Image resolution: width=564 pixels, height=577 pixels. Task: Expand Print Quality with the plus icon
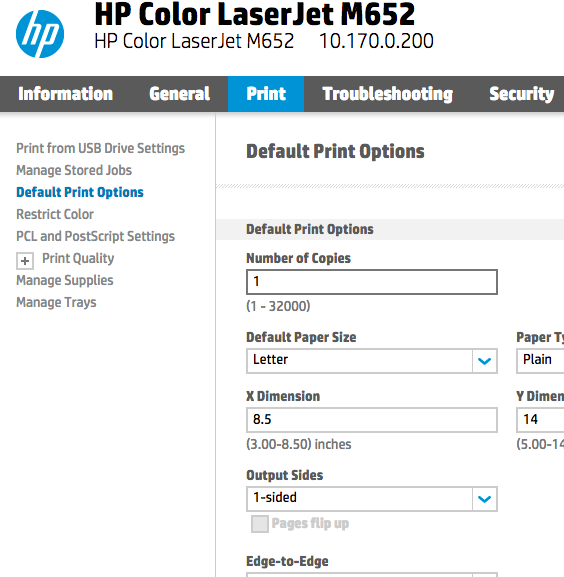25,261
